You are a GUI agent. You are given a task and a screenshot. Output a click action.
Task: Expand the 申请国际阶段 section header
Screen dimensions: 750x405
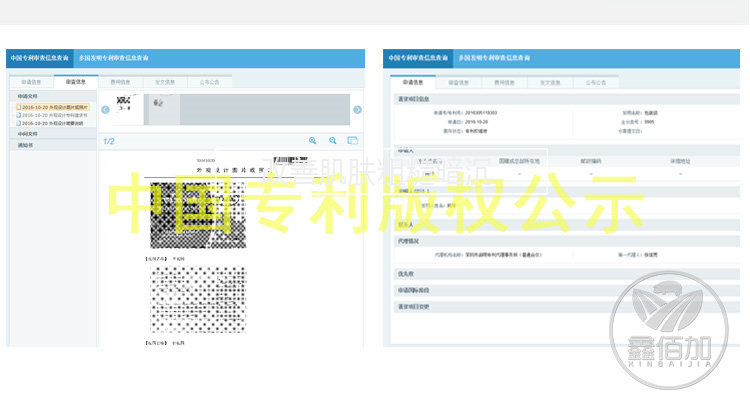coord(567,290)
